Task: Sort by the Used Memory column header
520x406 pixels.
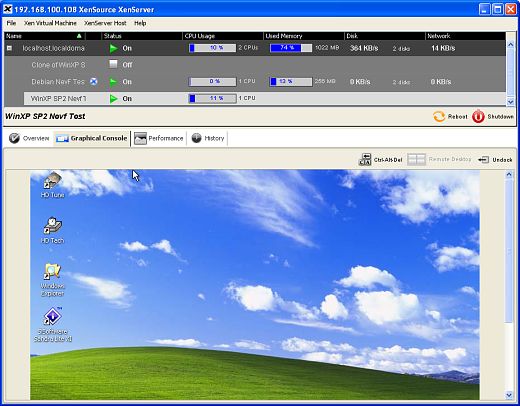Action: click(x=304, y=36)
